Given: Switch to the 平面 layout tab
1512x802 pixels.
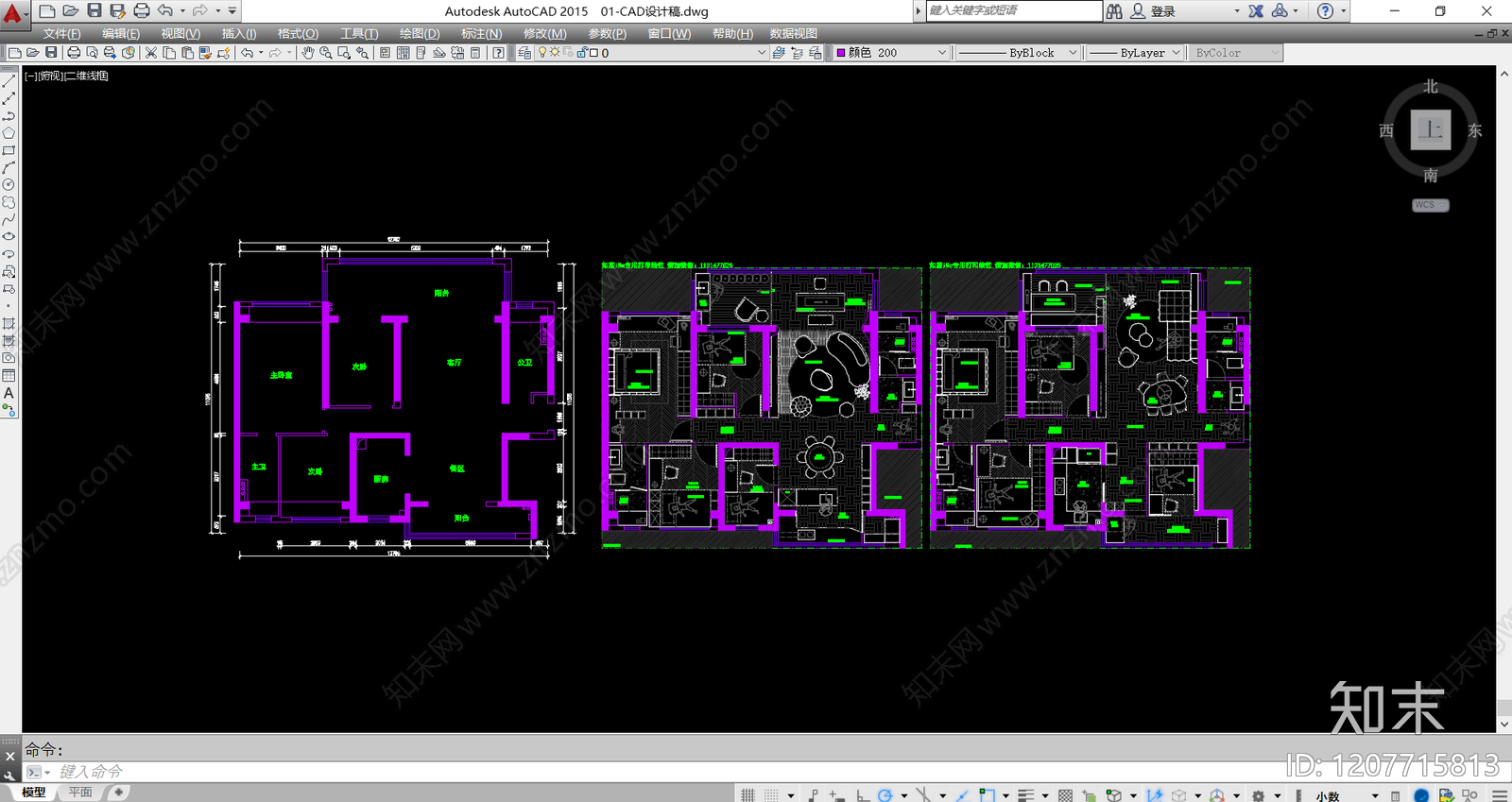Looking at the screenshot, I should pos(80,793).
